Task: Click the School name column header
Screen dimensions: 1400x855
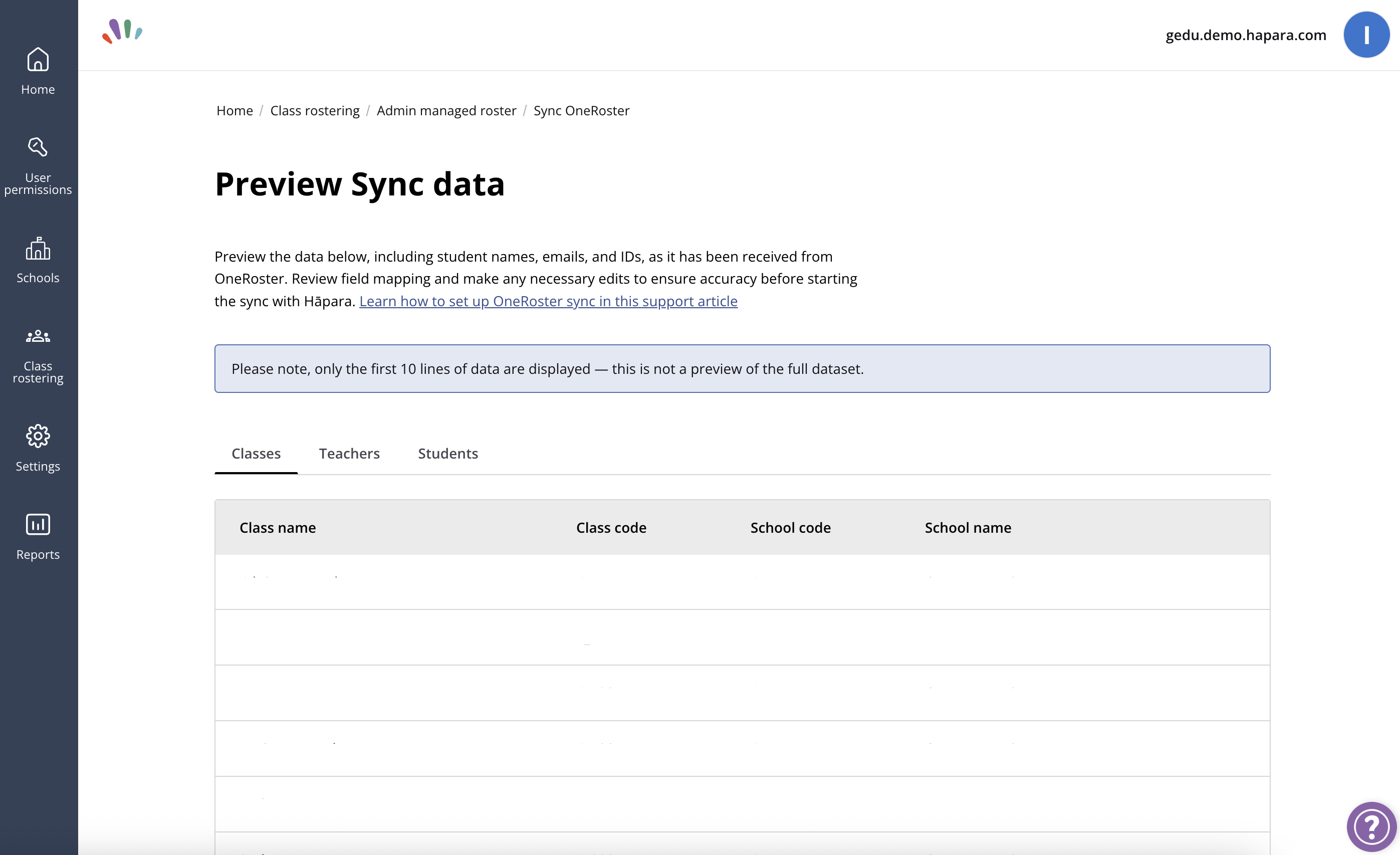Action: (x=967, y=527)
